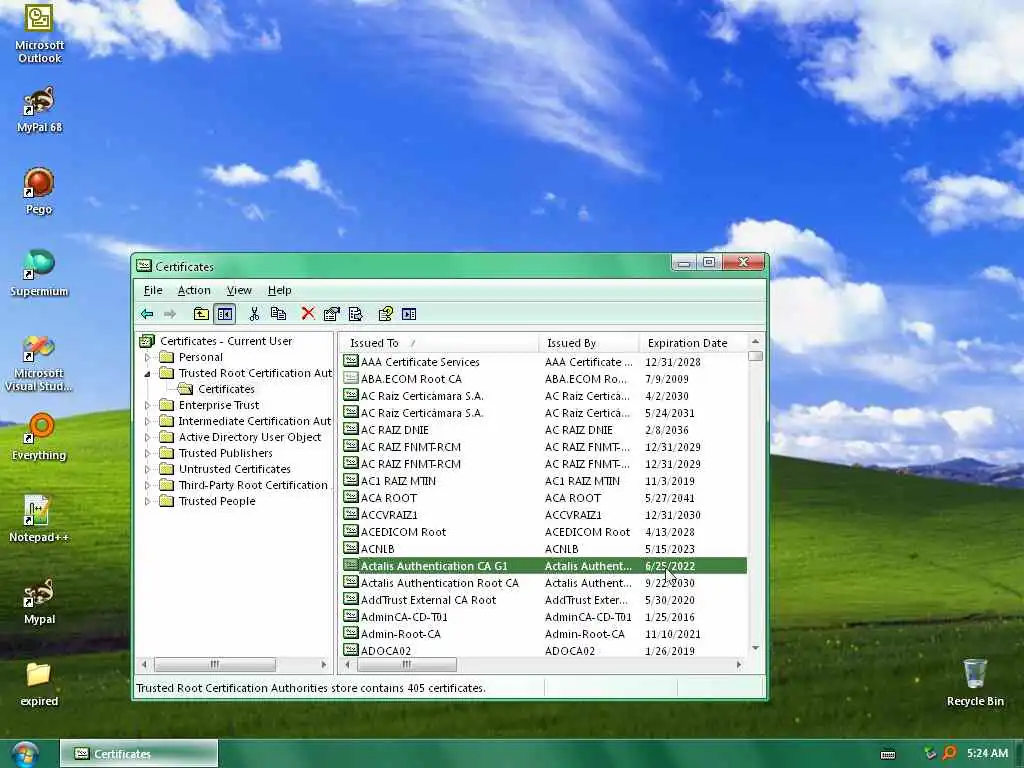Viewport: 1024px width, 768px height.
Task: Sort by the Issued To column header
Action: tap(440, 343)
